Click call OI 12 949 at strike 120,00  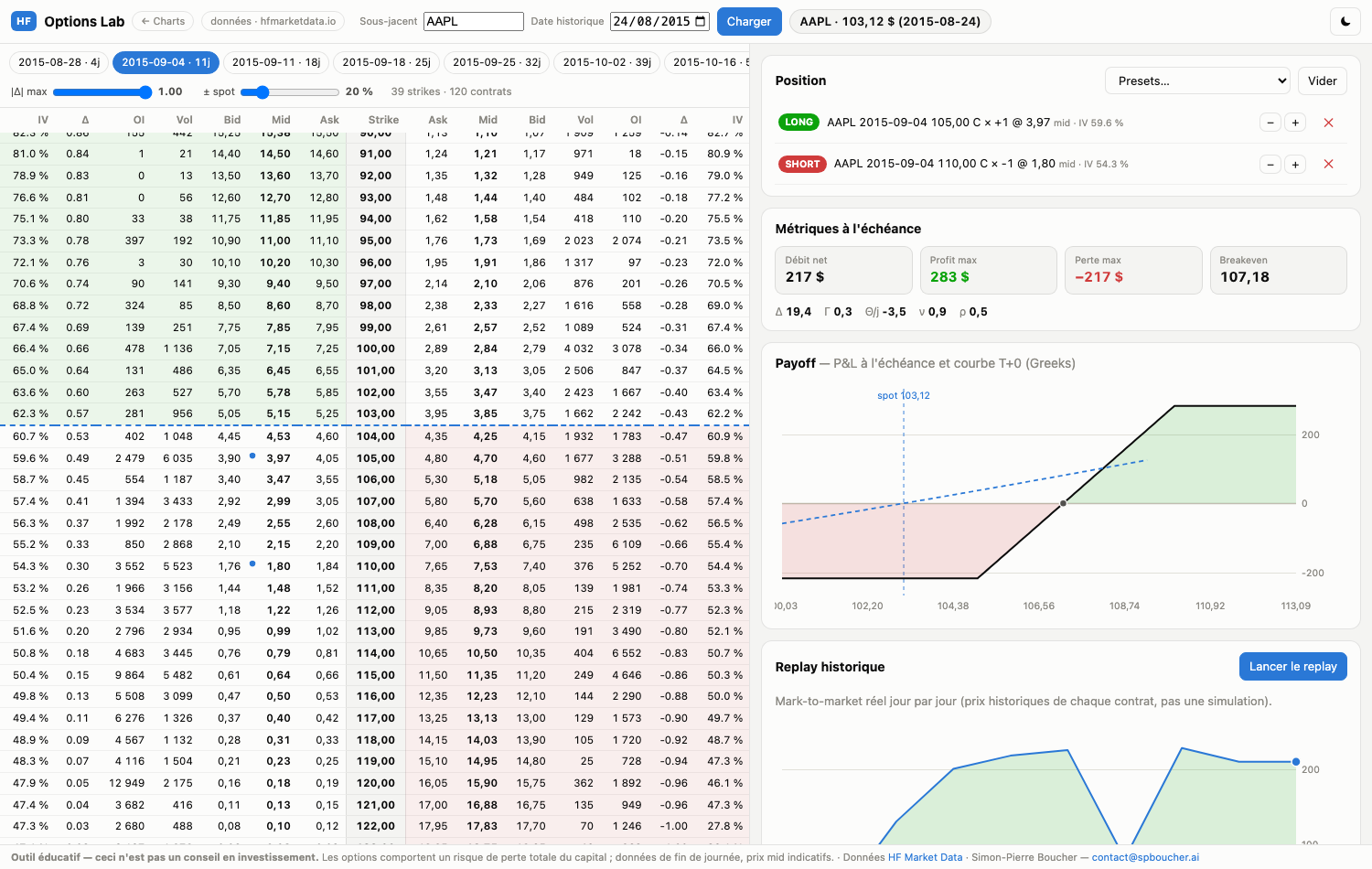[x=127, y=783]
